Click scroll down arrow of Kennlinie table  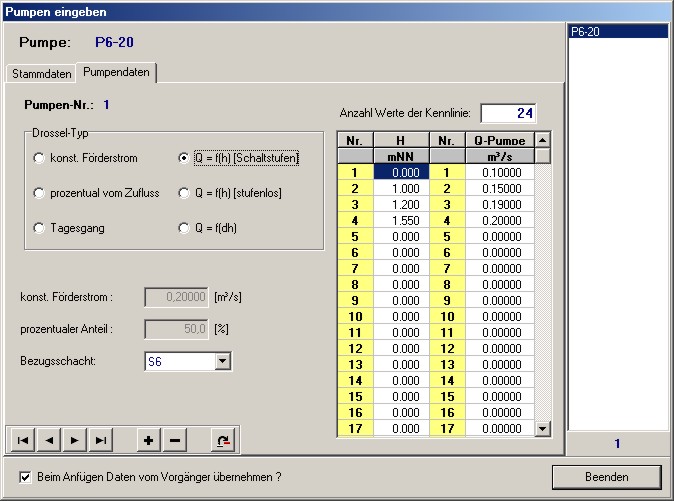(543, 428)
